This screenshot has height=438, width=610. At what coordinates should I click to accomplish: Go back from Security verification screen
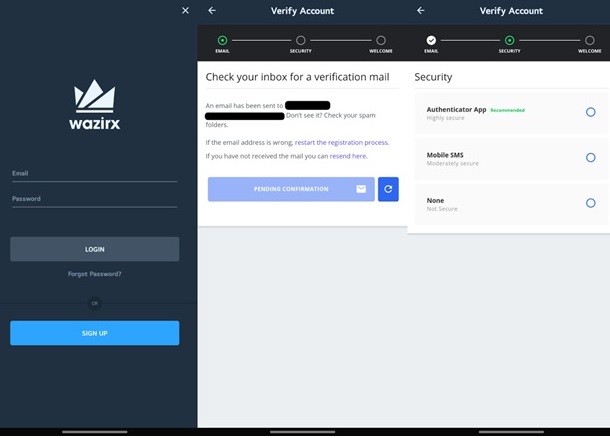click(x=421, y=11)
